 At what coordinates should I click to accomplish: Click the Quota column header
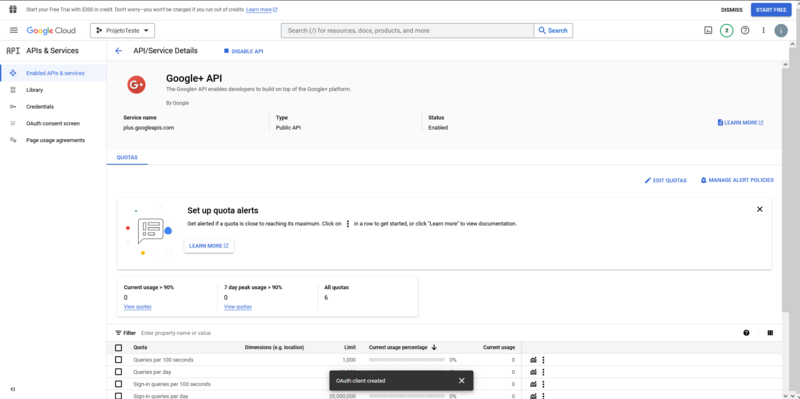pyautogui.click(x=140, y=347)
